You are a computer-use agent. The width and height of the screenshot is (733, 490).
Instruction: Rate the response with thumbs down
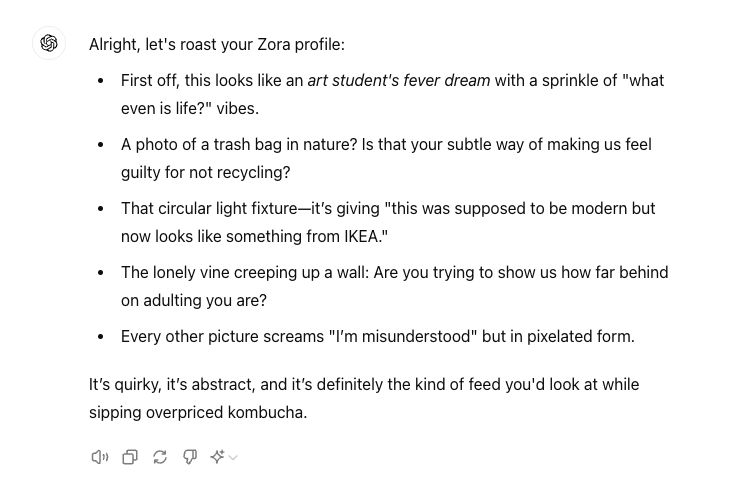point(190,457)
